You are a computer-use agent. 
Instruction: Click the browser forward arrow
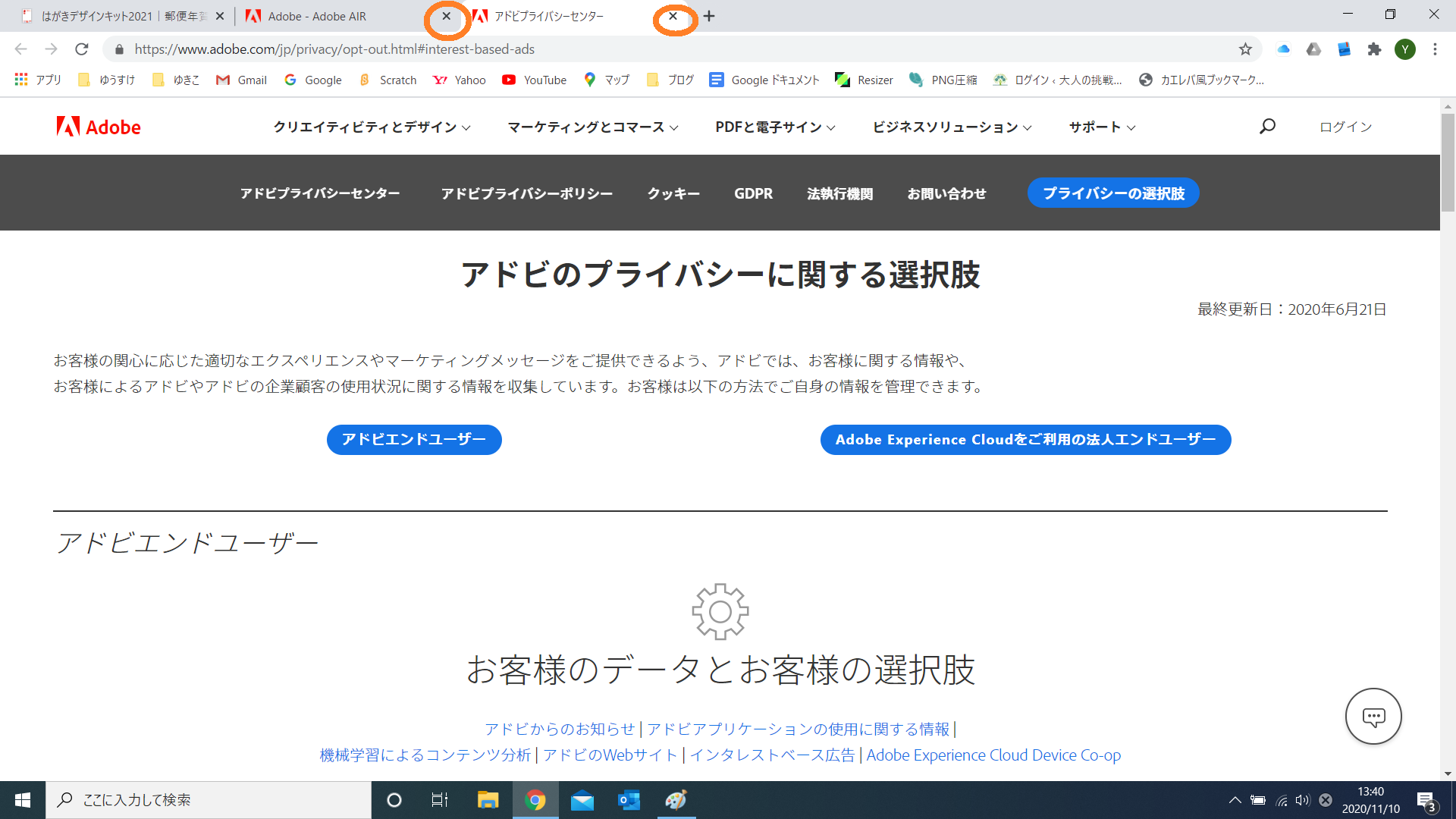click(x=51, y=49)
